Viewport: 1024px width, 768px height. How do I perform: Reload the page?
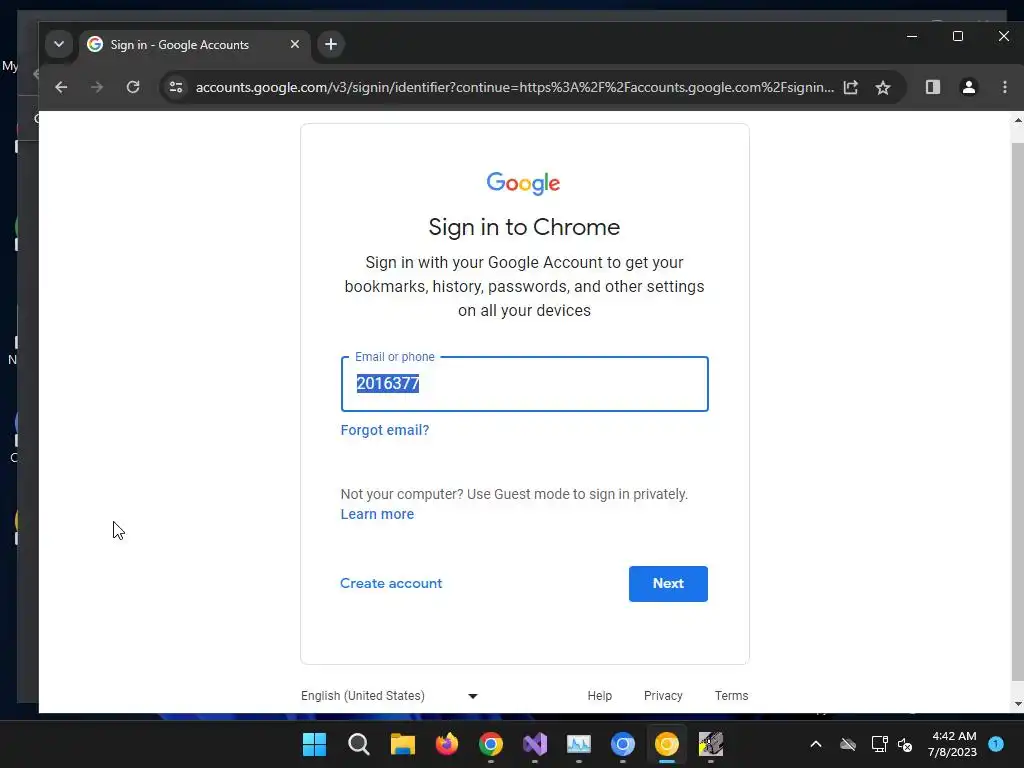[x=133, y=88]
